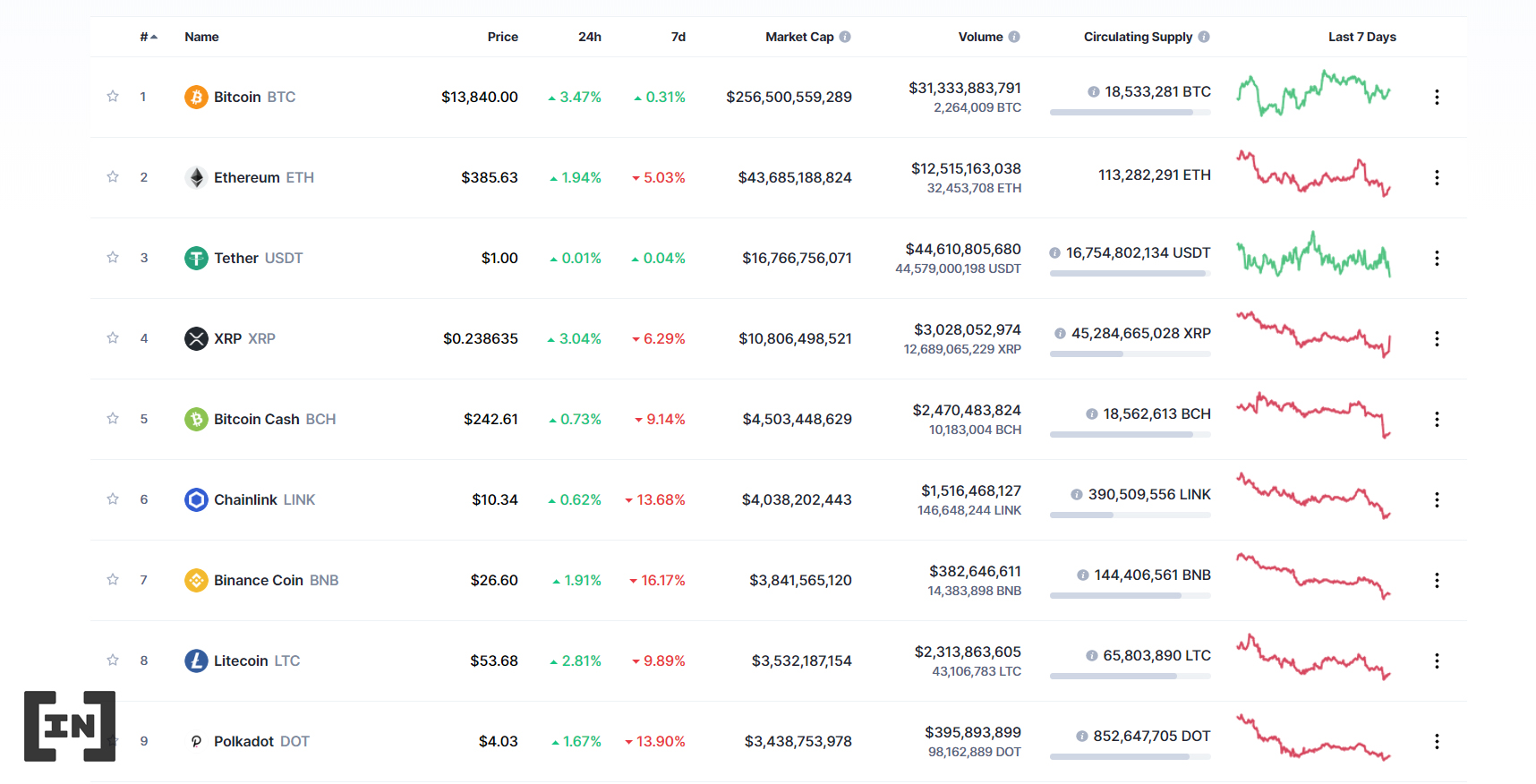Open the Ethereum ETH name link
1536x784 pixels.
264,177
